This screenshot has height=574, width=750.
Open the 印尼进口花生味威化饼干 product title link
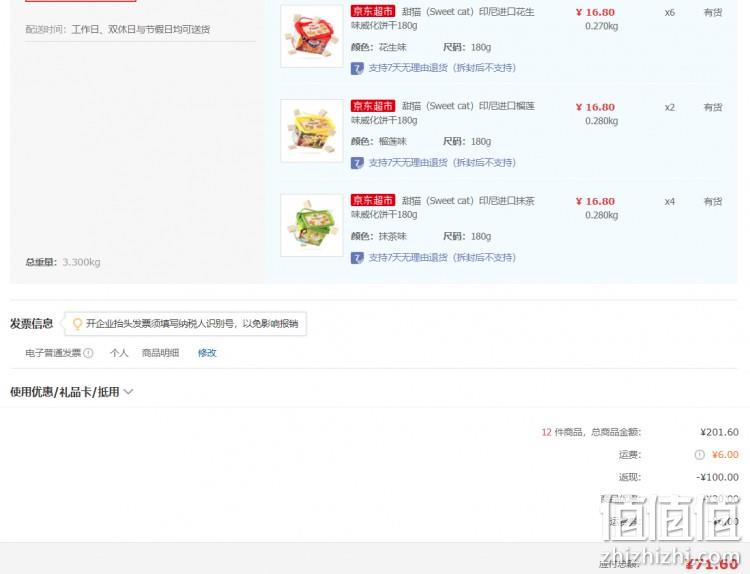[443, 18]
